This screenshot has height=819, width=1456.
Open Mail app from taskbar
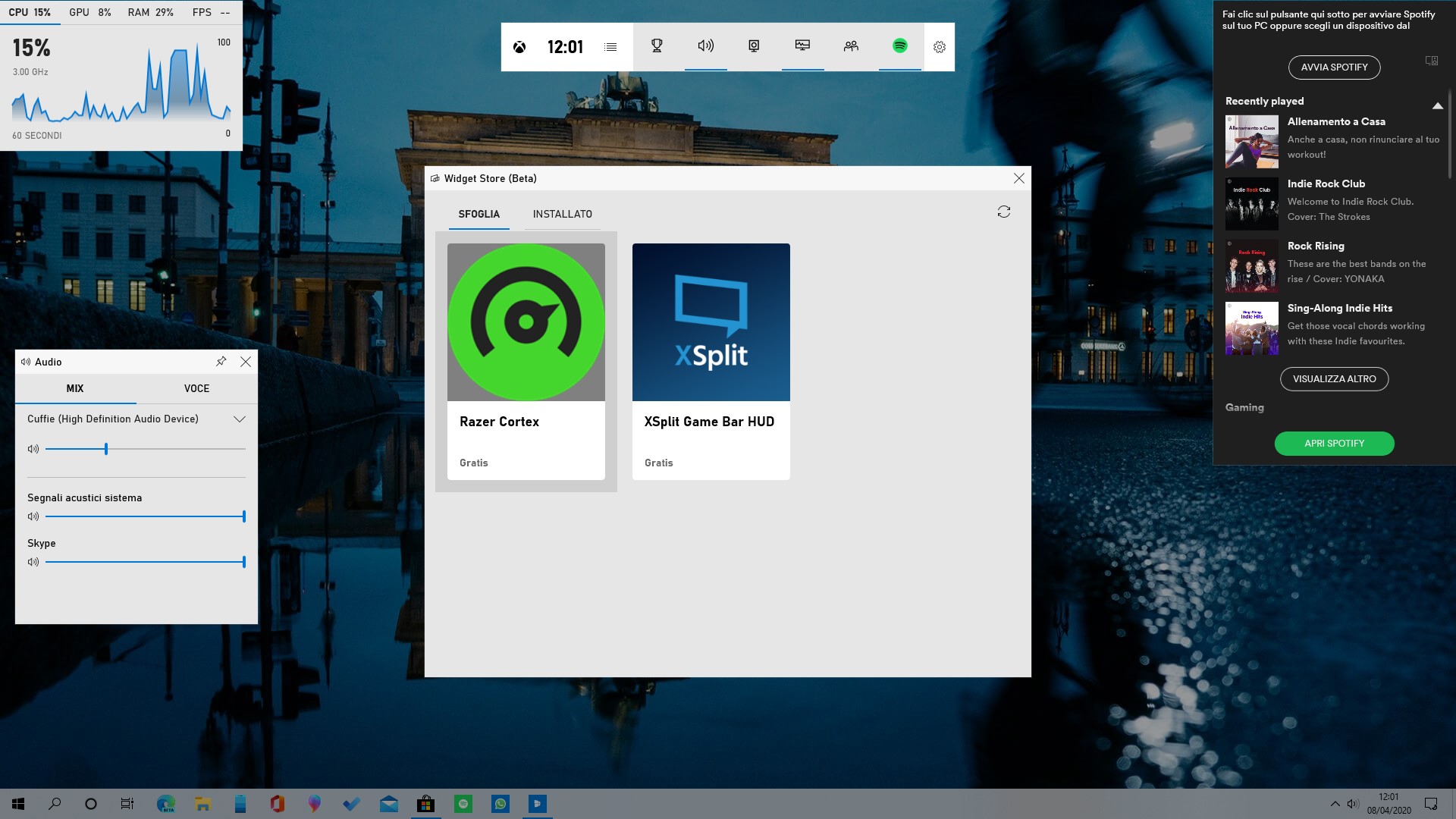click(389, 804)
